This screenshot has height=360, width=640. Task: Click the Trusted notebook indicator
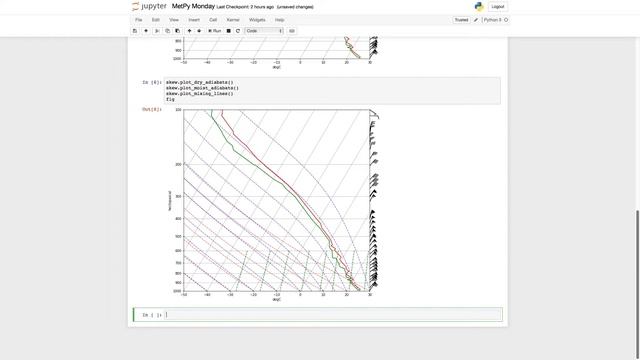tap(462, 20)
